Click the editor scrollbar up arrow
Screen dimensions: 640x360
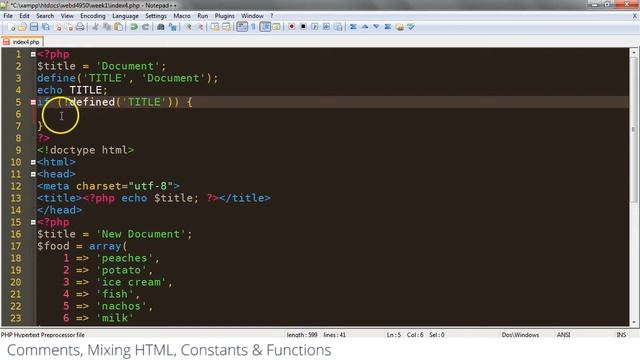click(x=633, y=53)
